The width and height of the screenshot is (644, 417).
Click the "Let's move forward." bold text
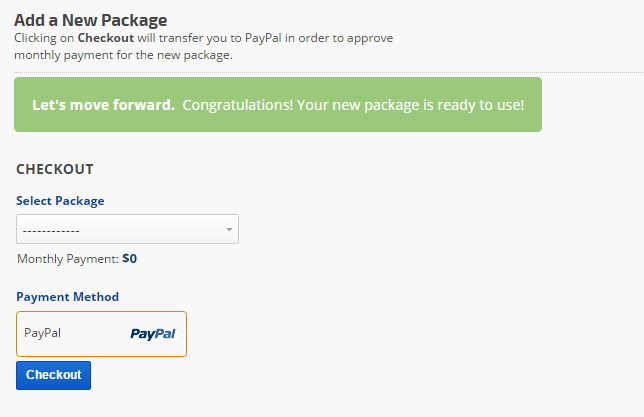(103, 105)
